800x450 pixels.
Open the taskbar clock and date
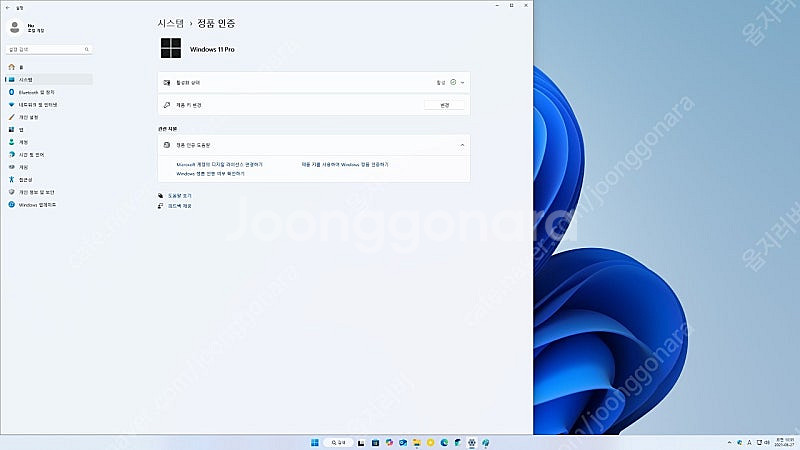pyautogui.click(x=785, y=442)
